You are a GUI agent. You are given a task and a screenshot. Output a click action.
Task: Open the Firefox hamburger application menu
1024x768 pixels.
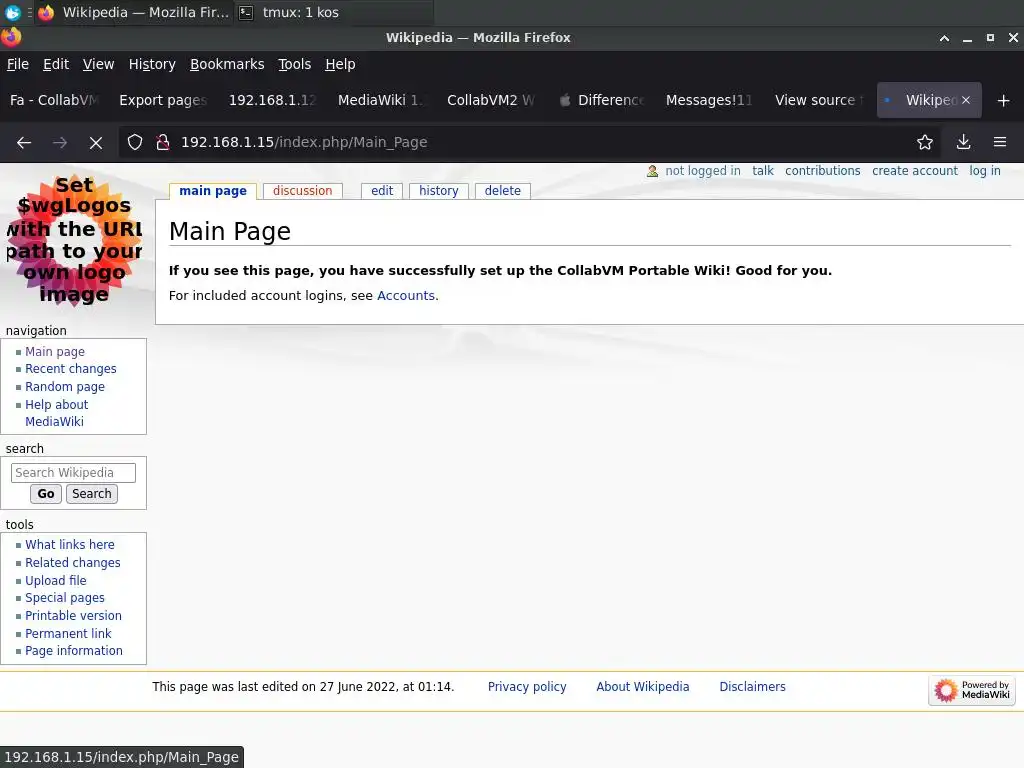tap(1000, 142)
